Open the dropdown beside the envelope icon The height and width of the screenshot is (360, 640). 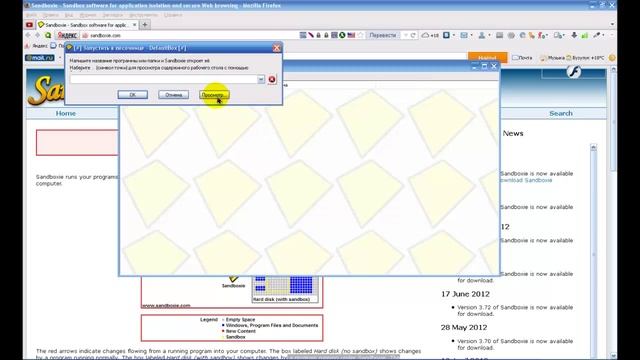click(x=472, y=36)
